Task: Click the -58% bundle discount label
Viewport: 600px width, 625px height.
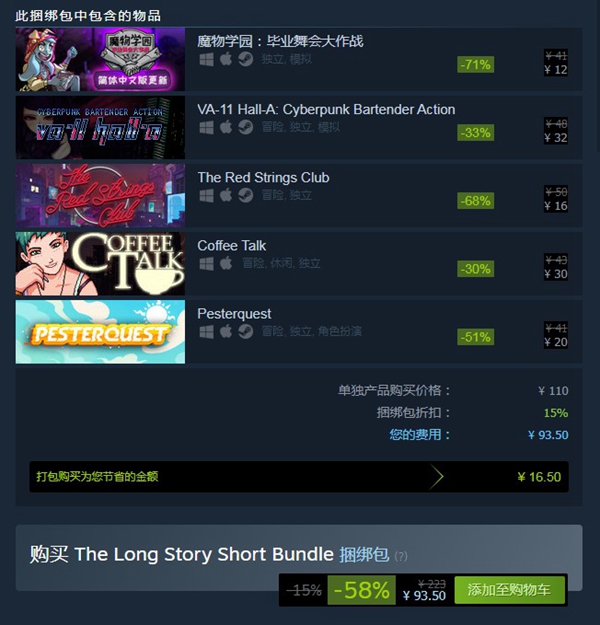Action: [362, 590]
